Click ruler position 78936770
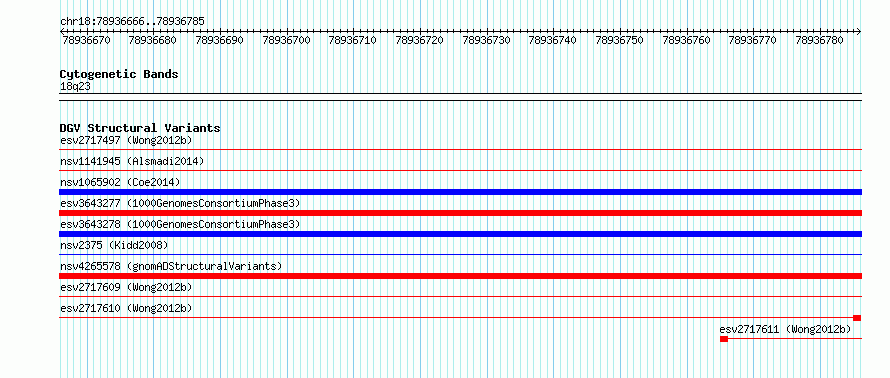890x378 pixels. click(x=753, y=40)
